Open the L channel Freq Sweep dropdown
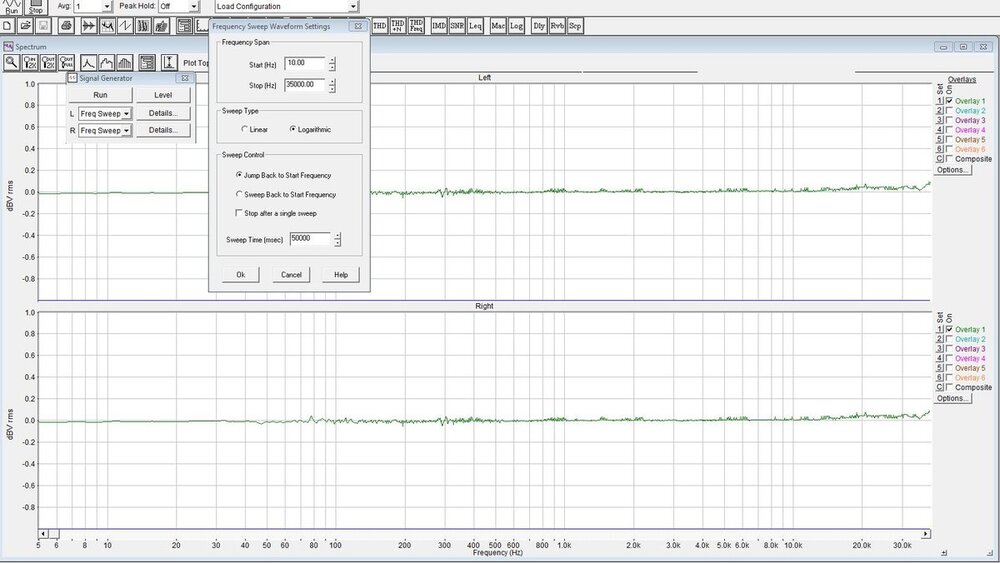The width and height of the screenshot is (1000, 563). pos(126,113)
